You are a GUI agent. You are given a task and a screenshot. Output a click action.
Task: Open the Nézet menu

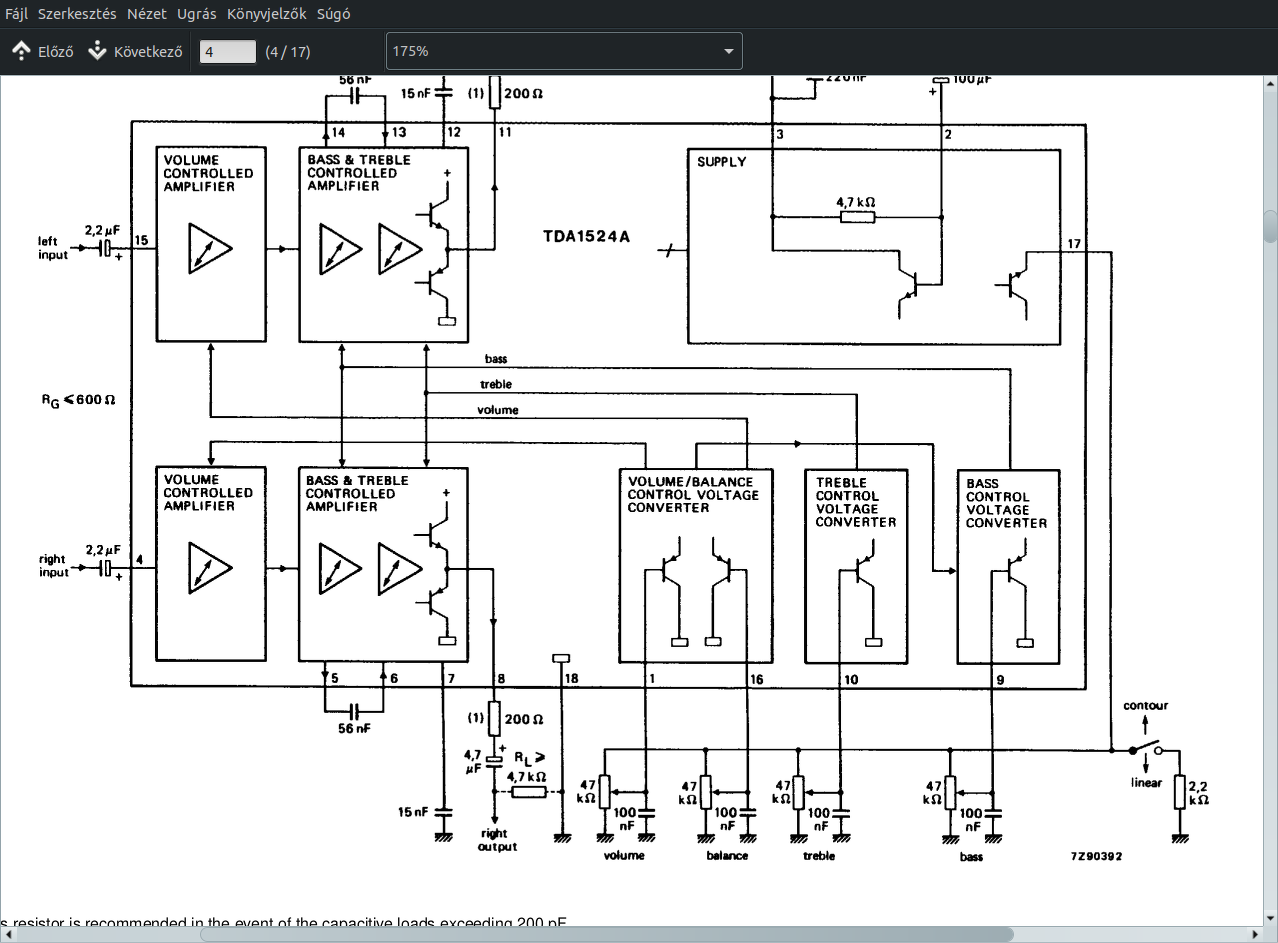pyautogui.click(x=147, y=14)
